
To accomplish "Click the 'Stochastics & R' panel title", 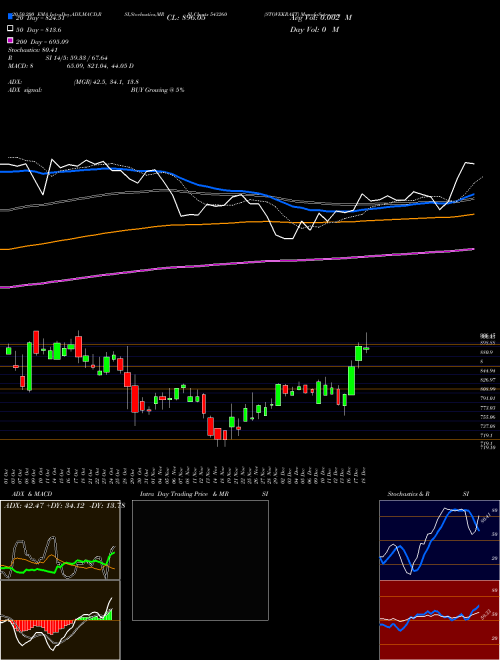I will (x=408, y=494).
